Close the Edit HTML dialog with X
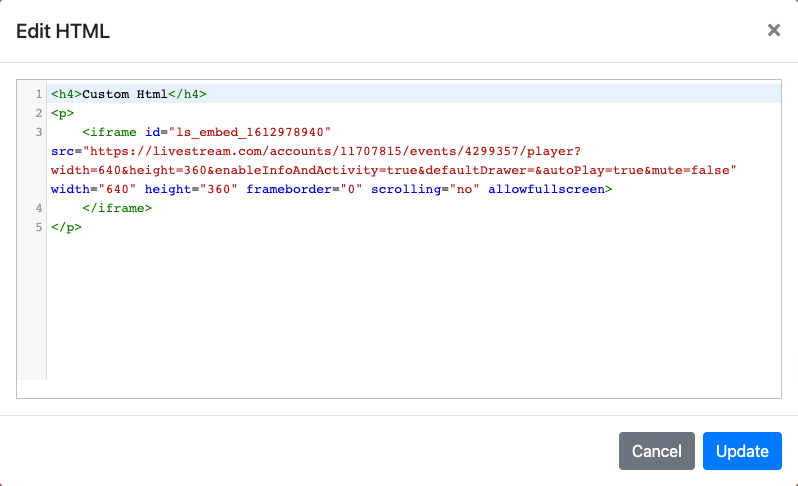 coord(773,30)
